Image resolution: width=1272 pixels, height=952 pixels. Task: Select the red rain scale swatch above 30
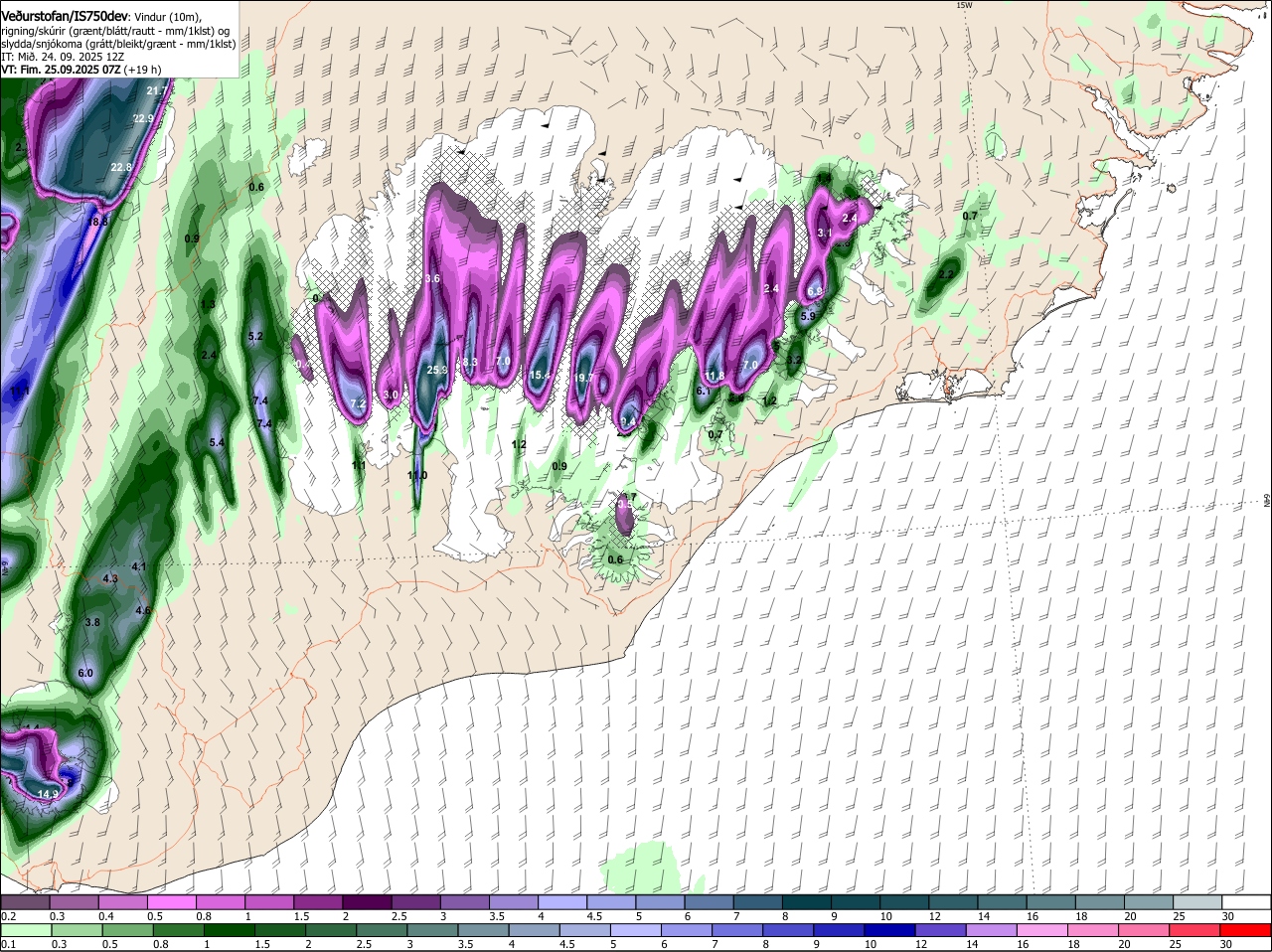click(x=1246, y=930)
